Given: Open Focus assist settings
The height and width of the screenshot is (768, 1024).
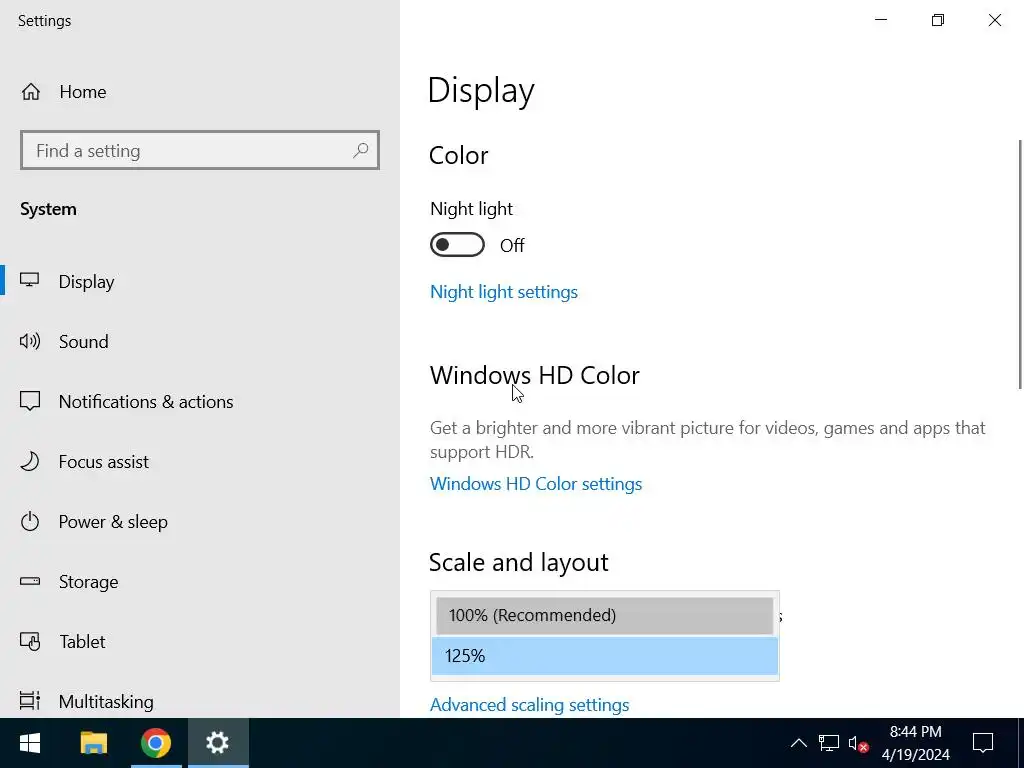Looking at the screenshot, I should [200, 462].
